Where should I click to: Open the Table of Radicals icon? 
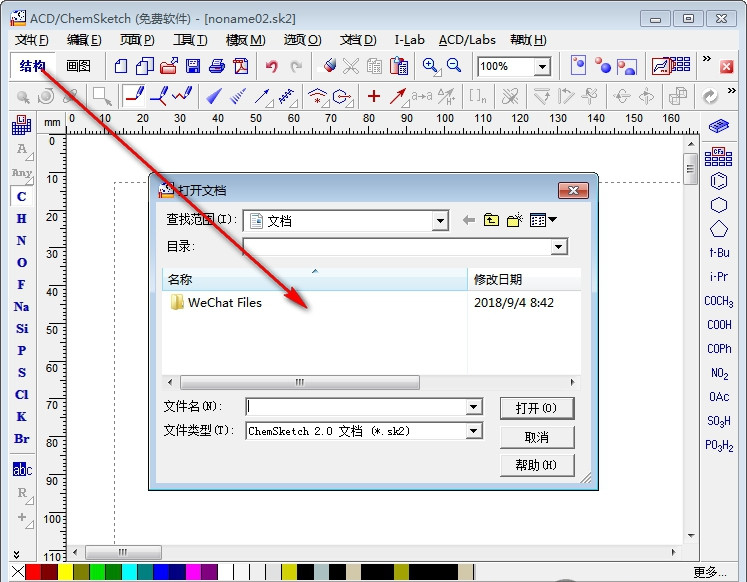click(x=718, y=156)
